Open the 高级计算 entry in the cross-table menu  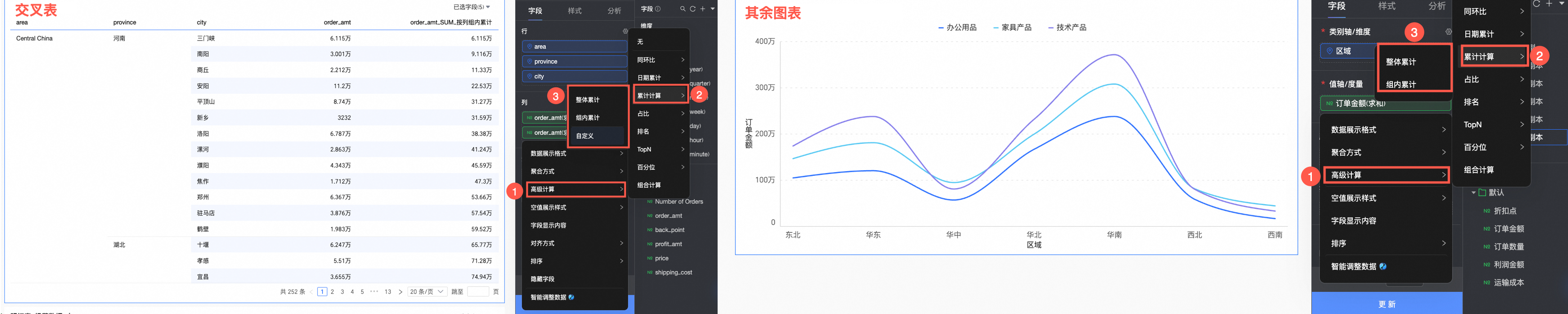[x=576, y=190]
